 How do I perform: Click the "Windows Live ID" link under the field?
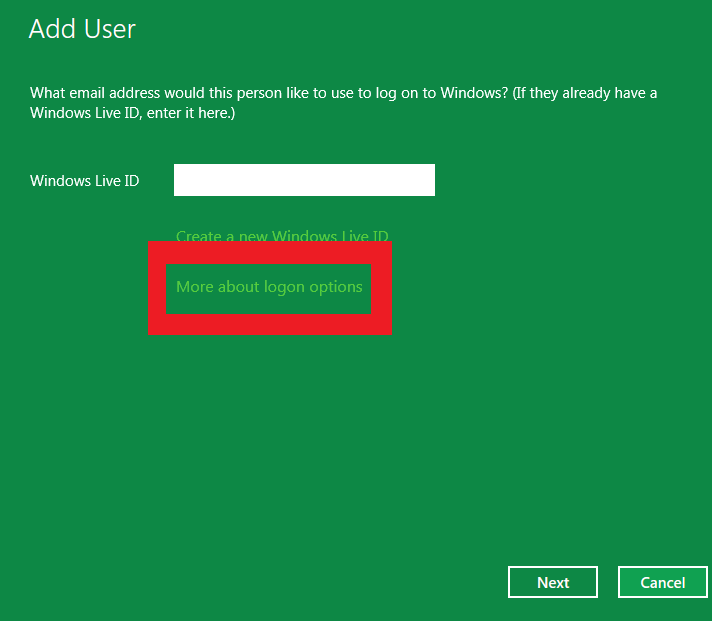click(x=330, y=235)
